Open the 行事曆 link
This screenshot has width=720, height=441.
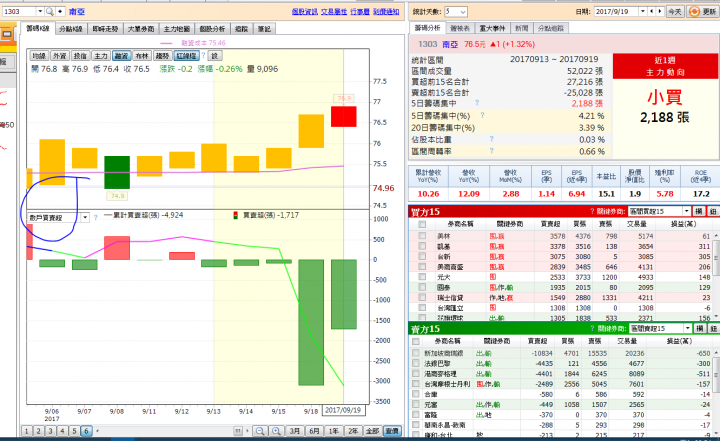360,11
